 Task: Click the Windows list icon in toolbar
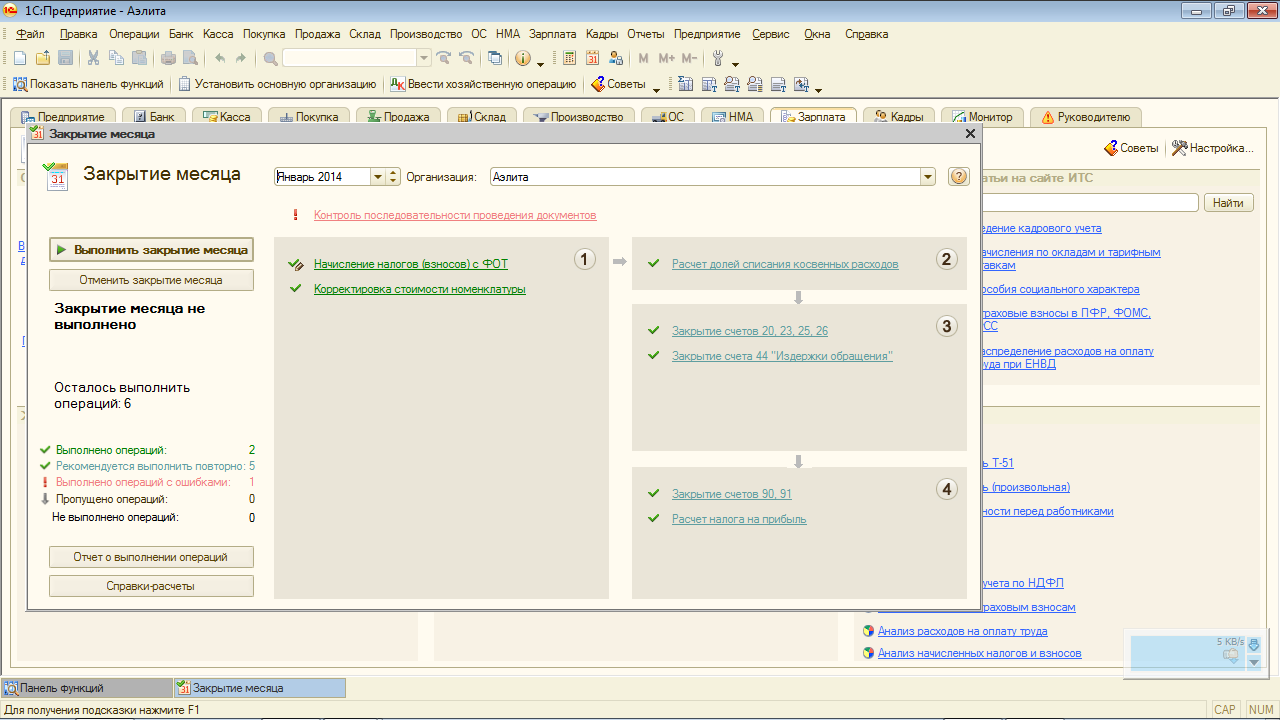point(494,58)
